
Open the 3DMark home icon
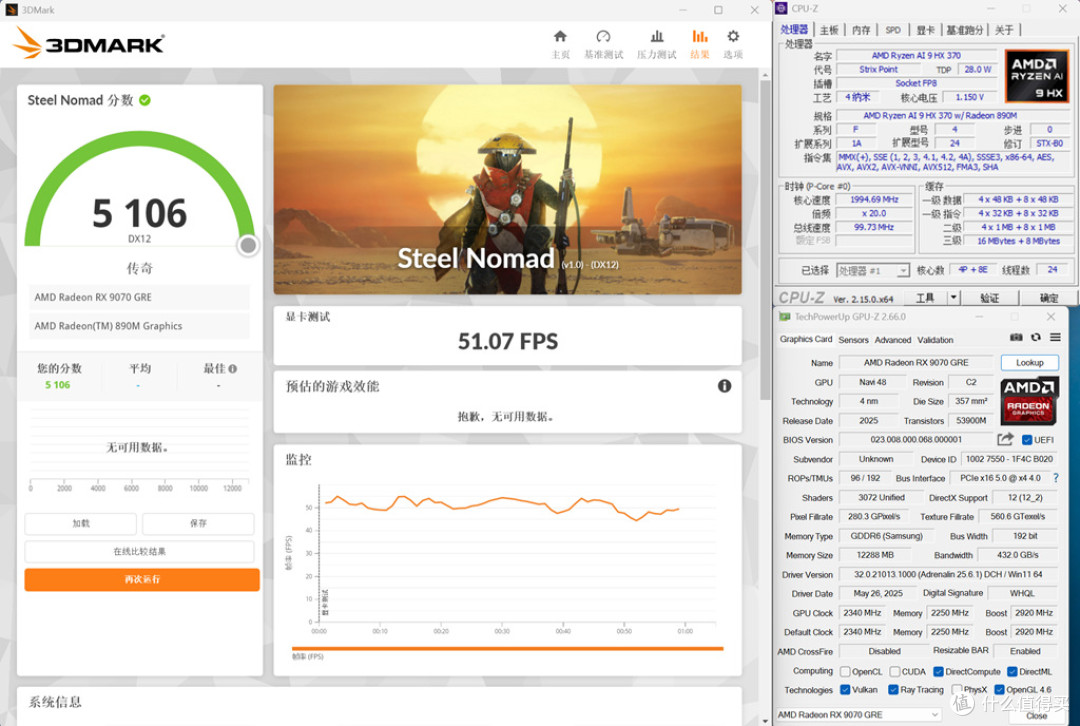(x=560, y=37)
